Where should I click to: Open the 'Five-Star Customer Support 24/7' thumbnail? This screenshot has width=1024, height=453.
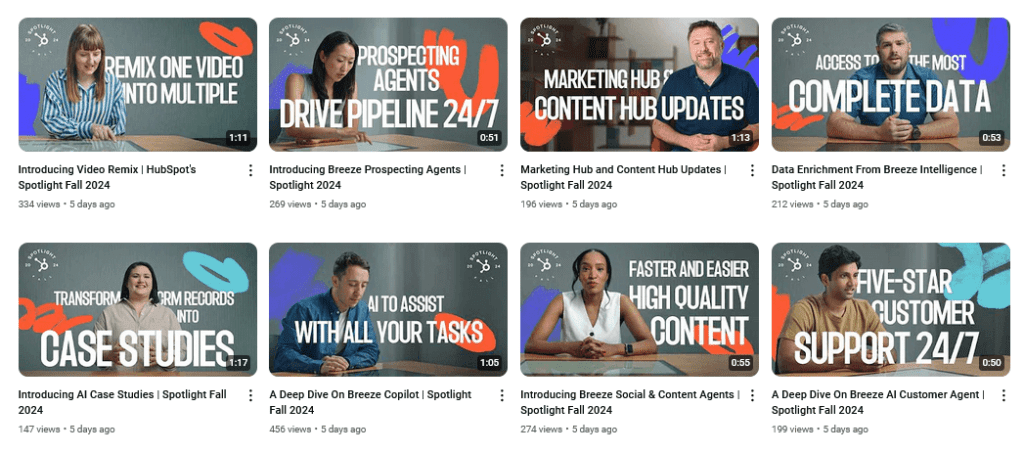pos(891,309)
